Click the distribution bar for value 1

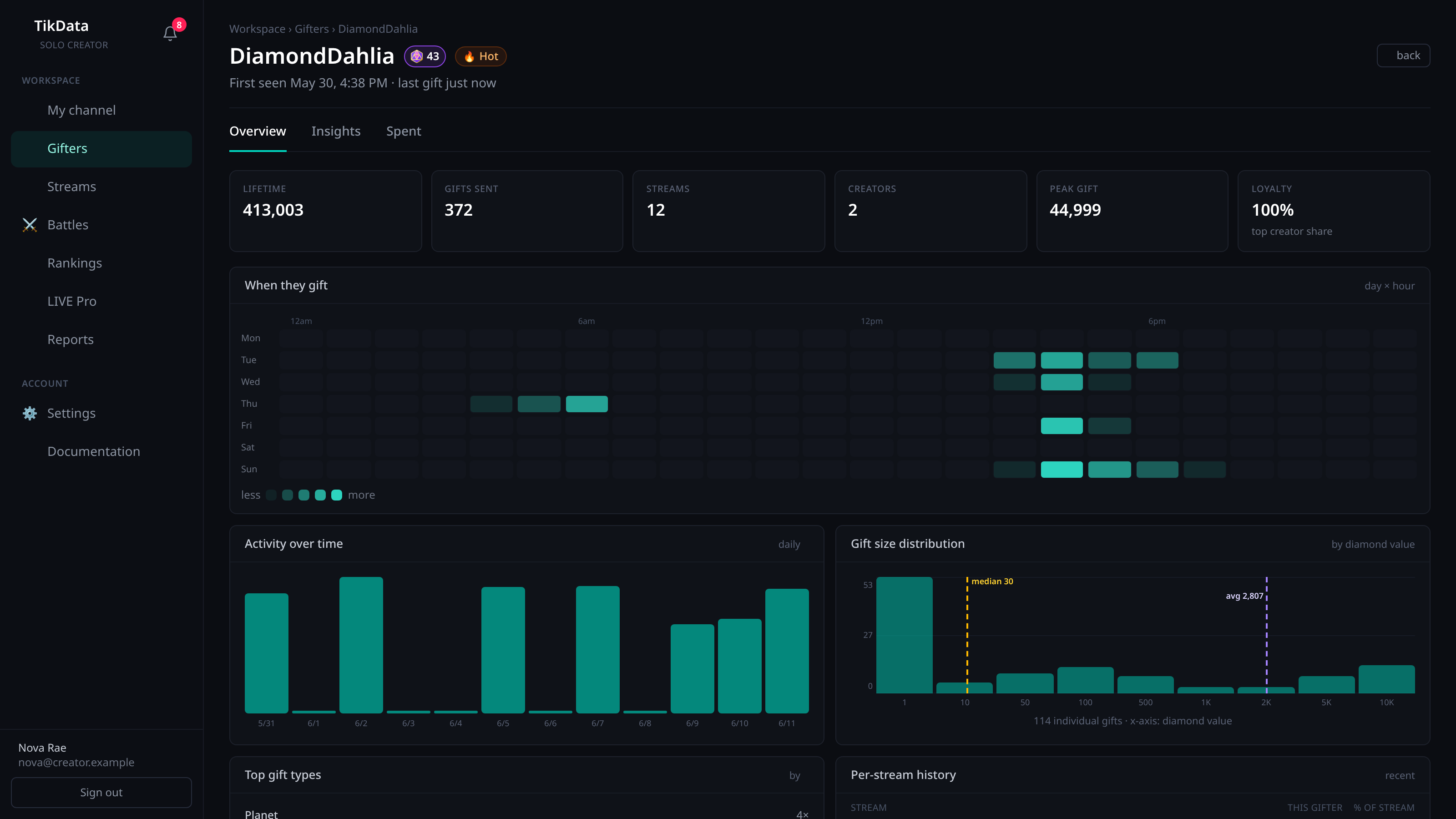(905, 635)
